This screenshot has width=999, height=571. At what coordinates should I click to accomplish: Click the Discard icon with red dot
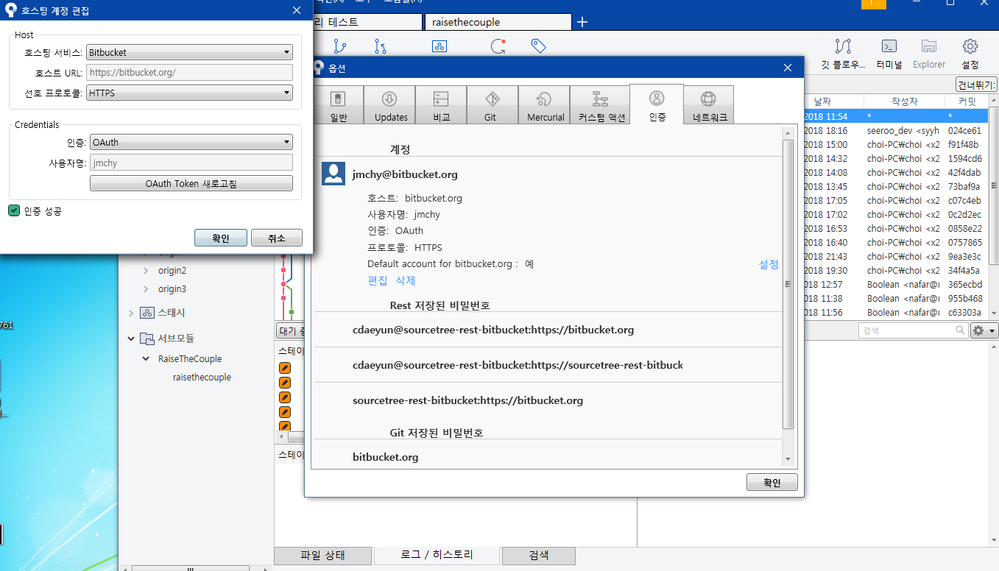click(498, 46)
